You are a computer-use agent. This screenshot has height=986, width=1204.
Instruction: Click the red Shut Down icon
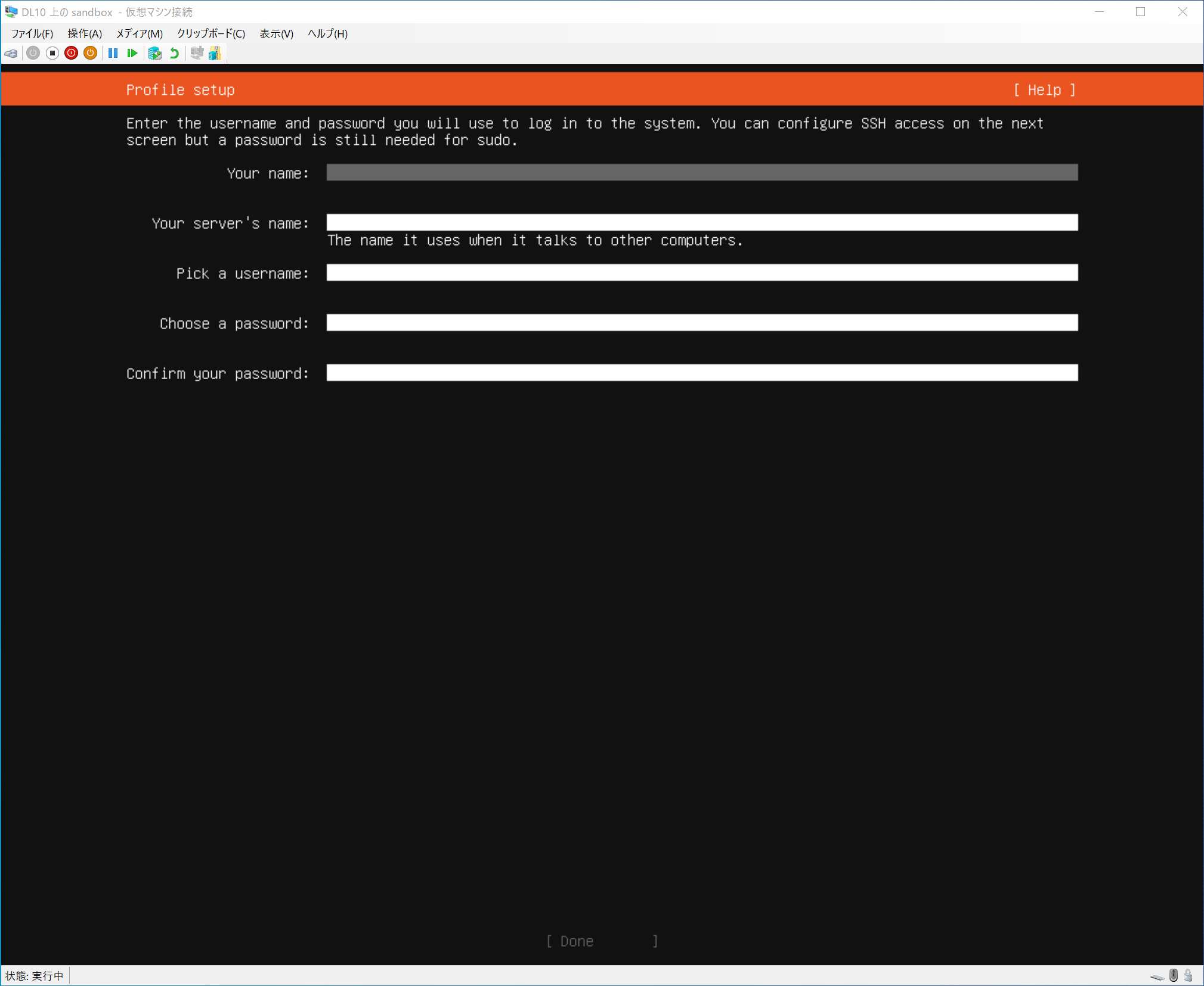pos(71,54)
